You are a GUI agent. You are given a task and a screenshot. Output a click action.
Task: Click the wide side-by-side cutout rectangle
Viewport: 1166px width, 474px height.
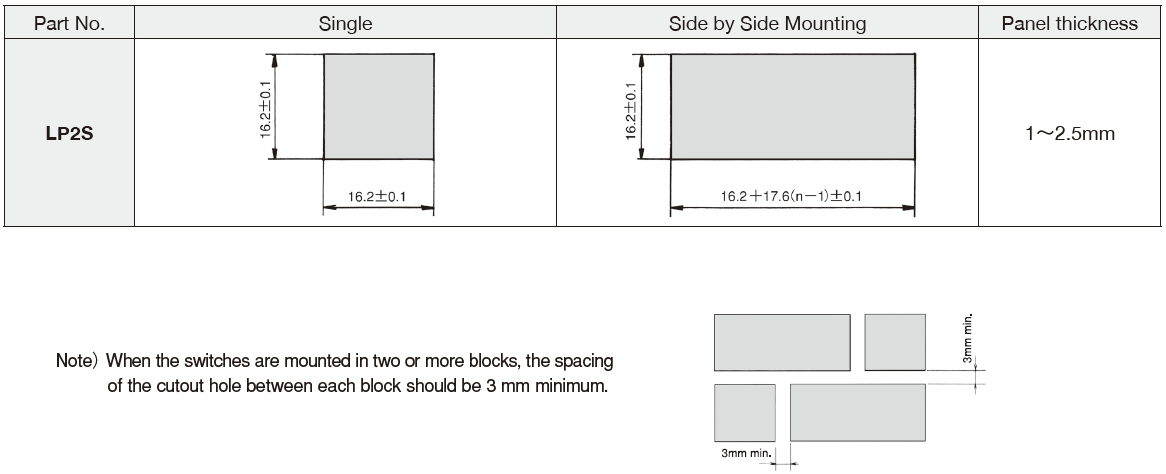click(793, 106)
